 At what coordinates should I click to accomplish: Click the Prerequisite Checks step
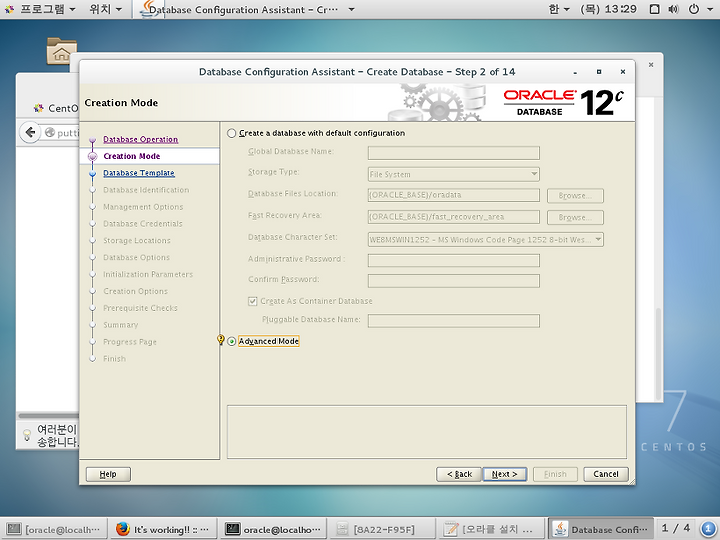(140, 308)
